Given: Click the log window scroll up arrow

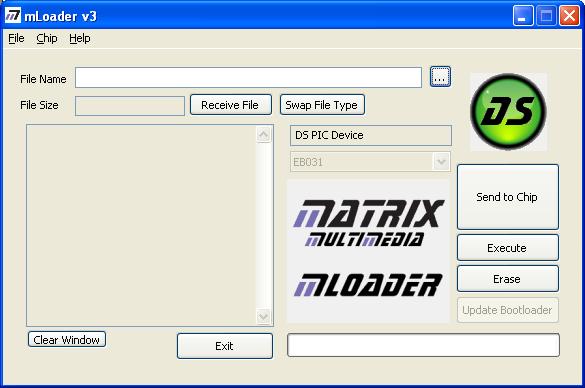Looking at the screenshot, I should click(263, 135).
